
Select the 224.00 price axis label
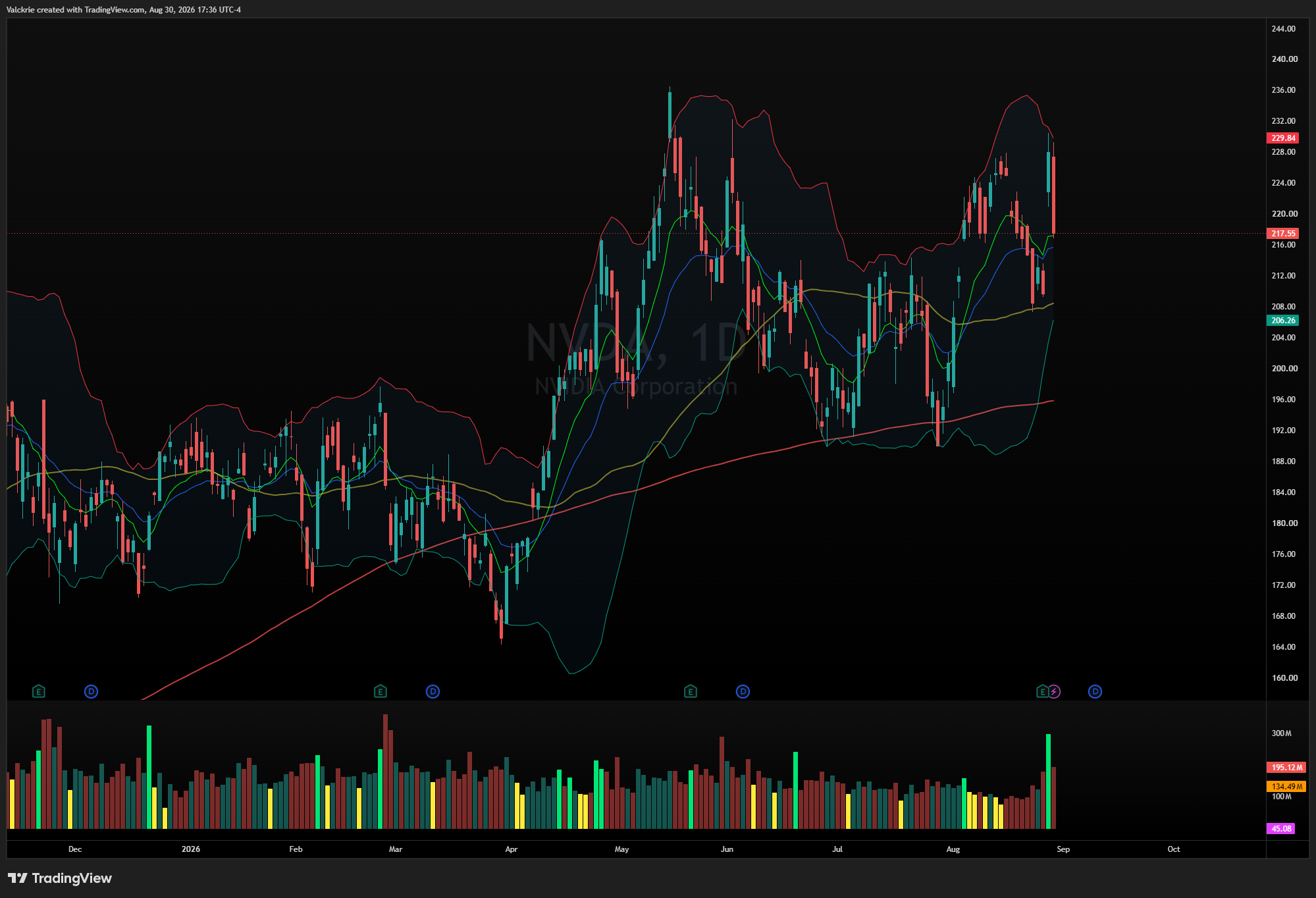pyautogui.click(x=1283, y=183)
